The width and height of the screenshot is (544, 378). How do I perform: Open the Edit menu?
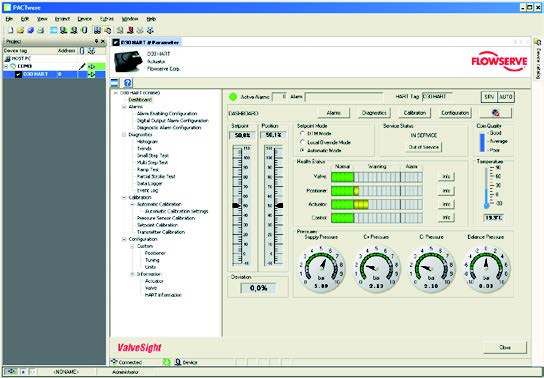coord(25,19)
